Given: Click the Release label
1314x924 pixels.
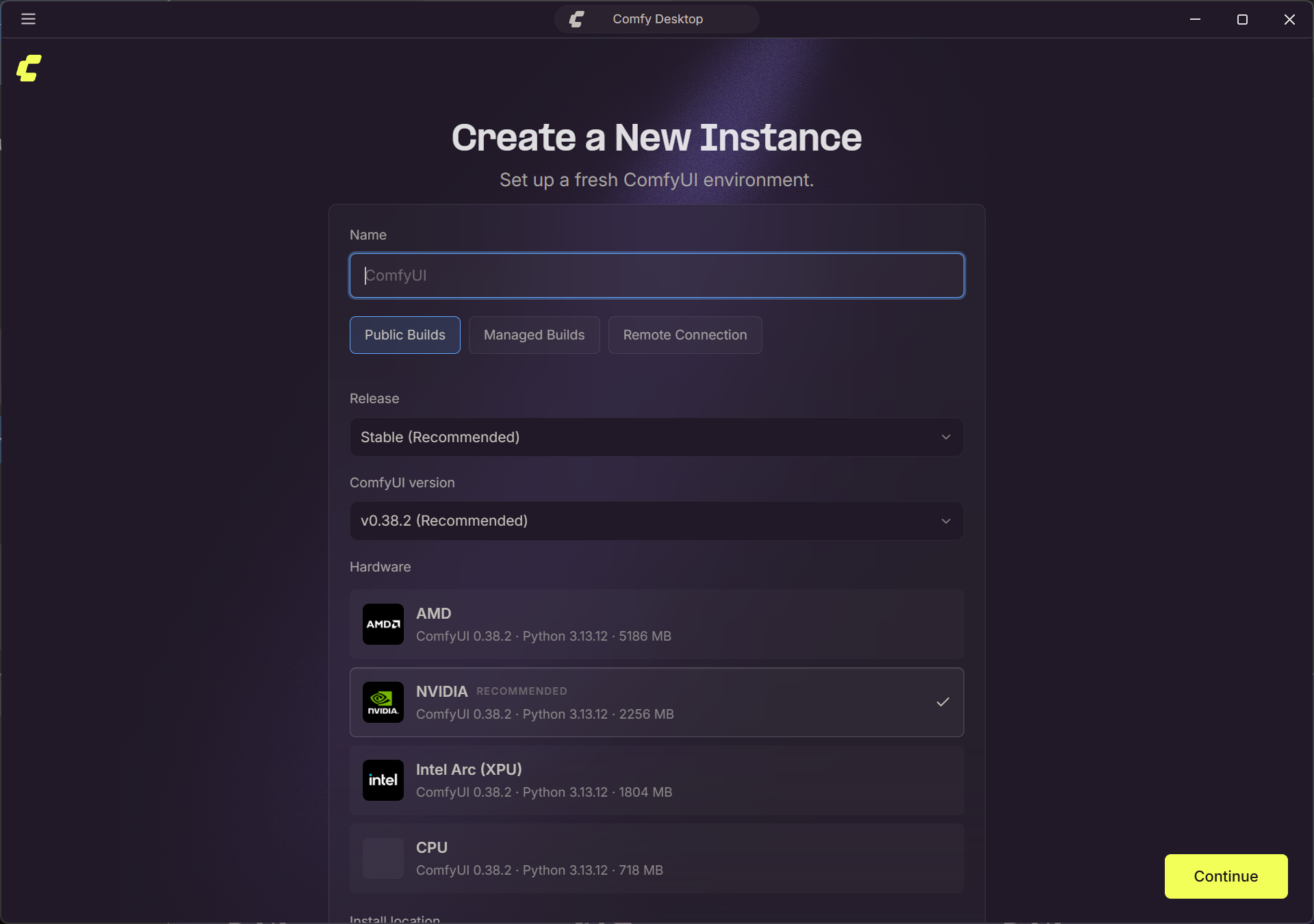Looking at the screenshot, I should 374,398.
